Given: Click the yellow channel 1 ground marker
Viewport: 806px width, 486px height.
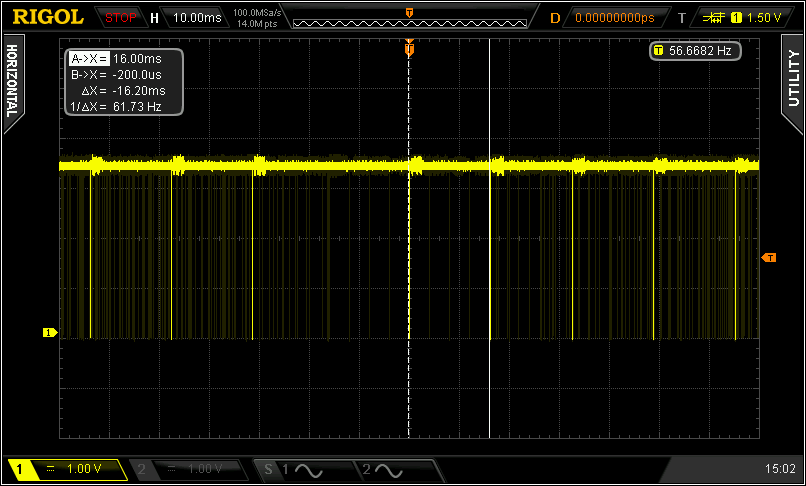Looking at the screenshot, I should point(49,333).
